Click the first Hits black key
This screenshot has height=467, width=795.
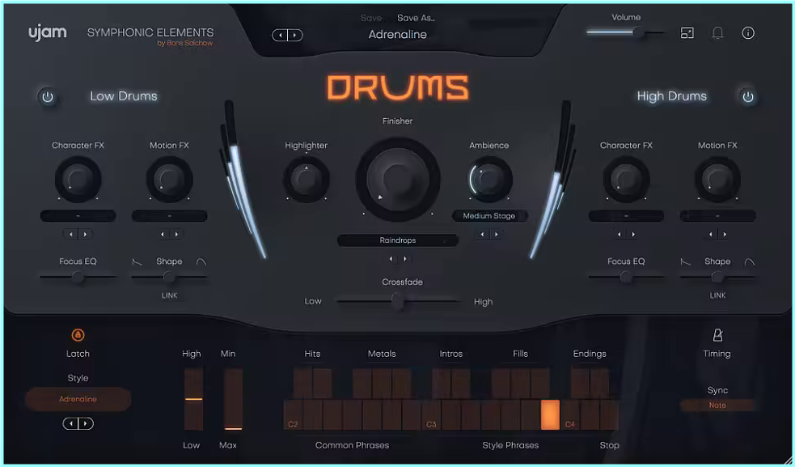(303, 383)
